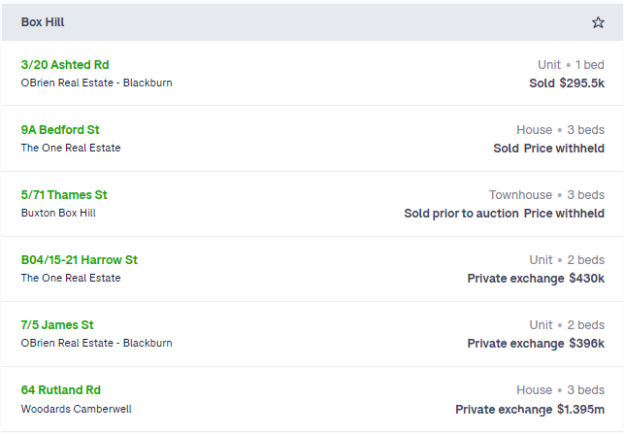Click the Private exchange $396k result
Image resolution: width=624 pixels, height=434 pixels.
(536, 343)
